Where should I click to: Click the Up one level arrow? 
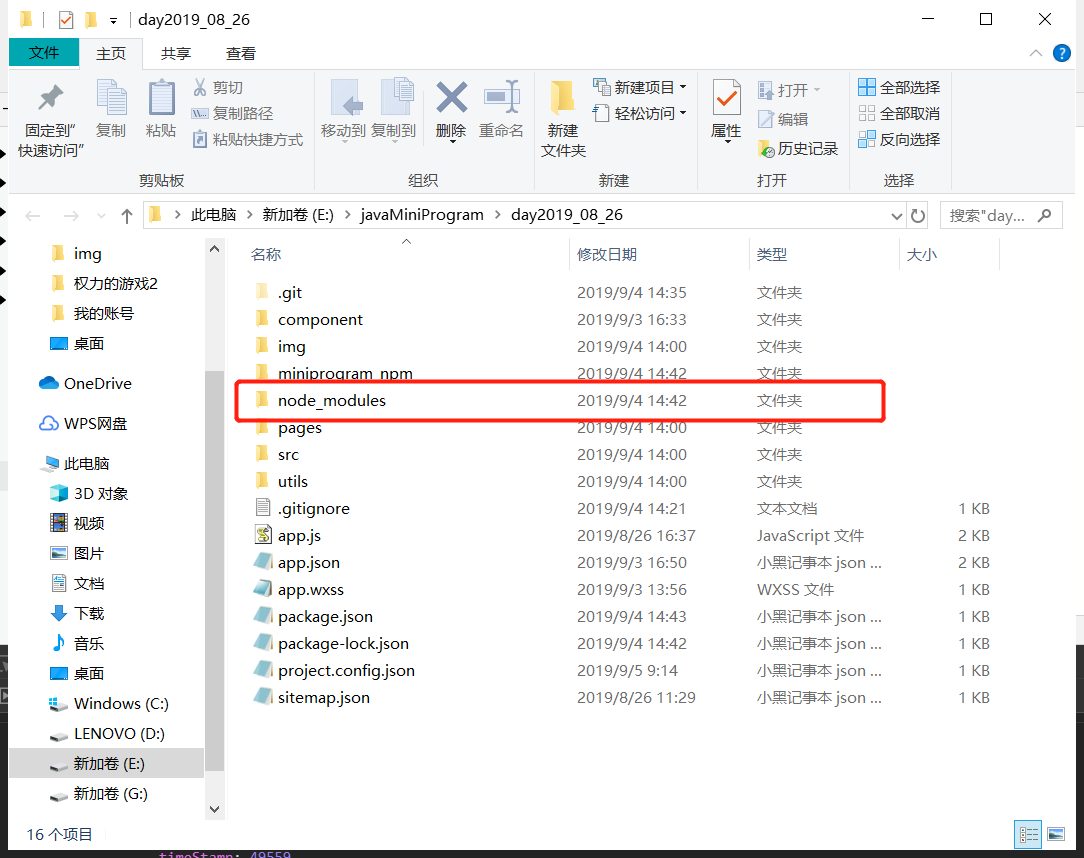coord(127,216)
